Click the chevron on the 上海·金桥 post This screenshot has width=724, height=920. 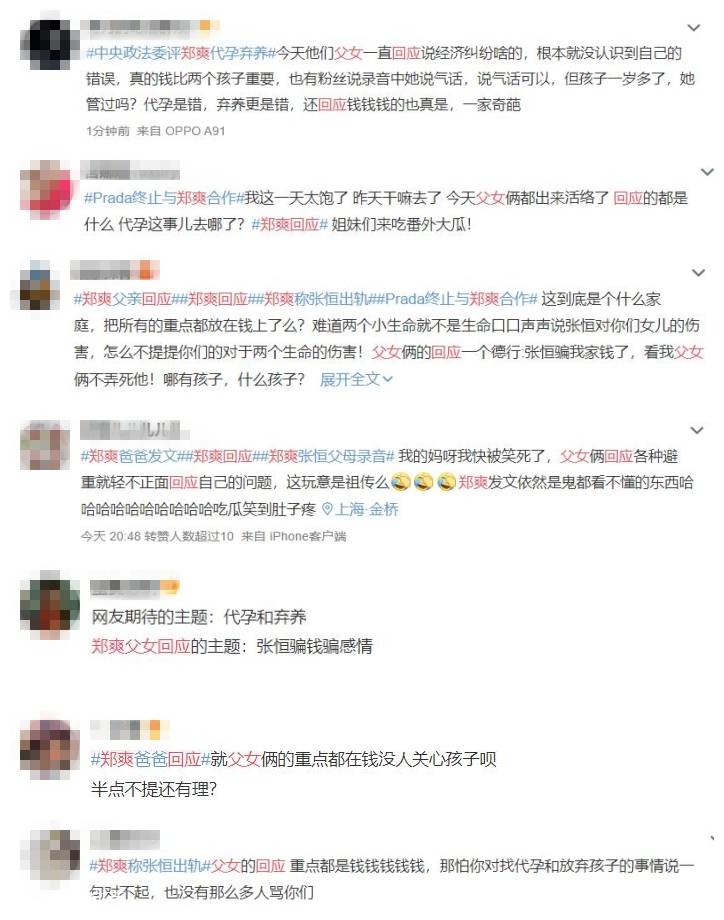pos(696,431)
